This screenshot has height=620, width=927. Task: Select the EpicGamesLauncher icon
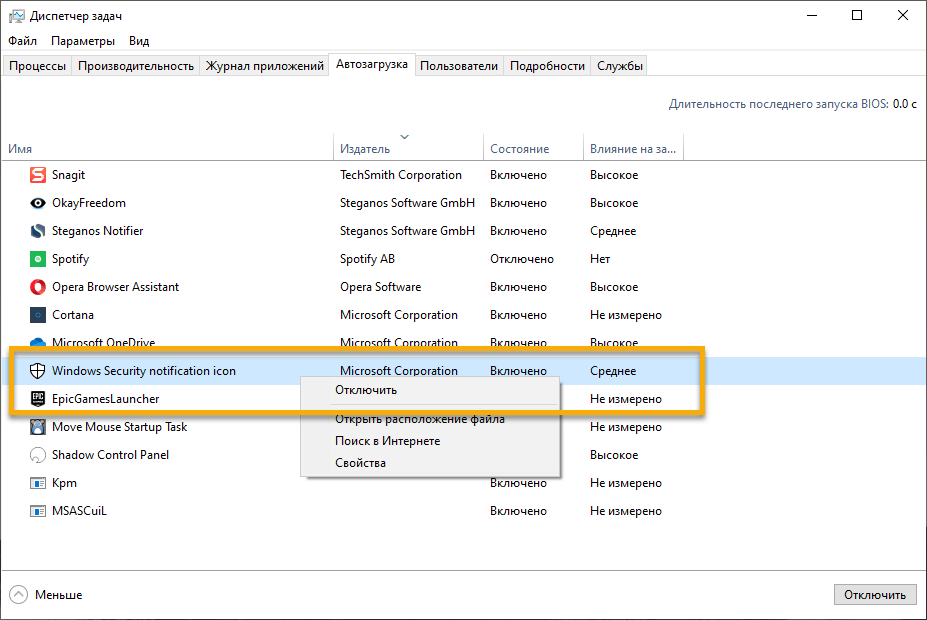coord(38,399)
